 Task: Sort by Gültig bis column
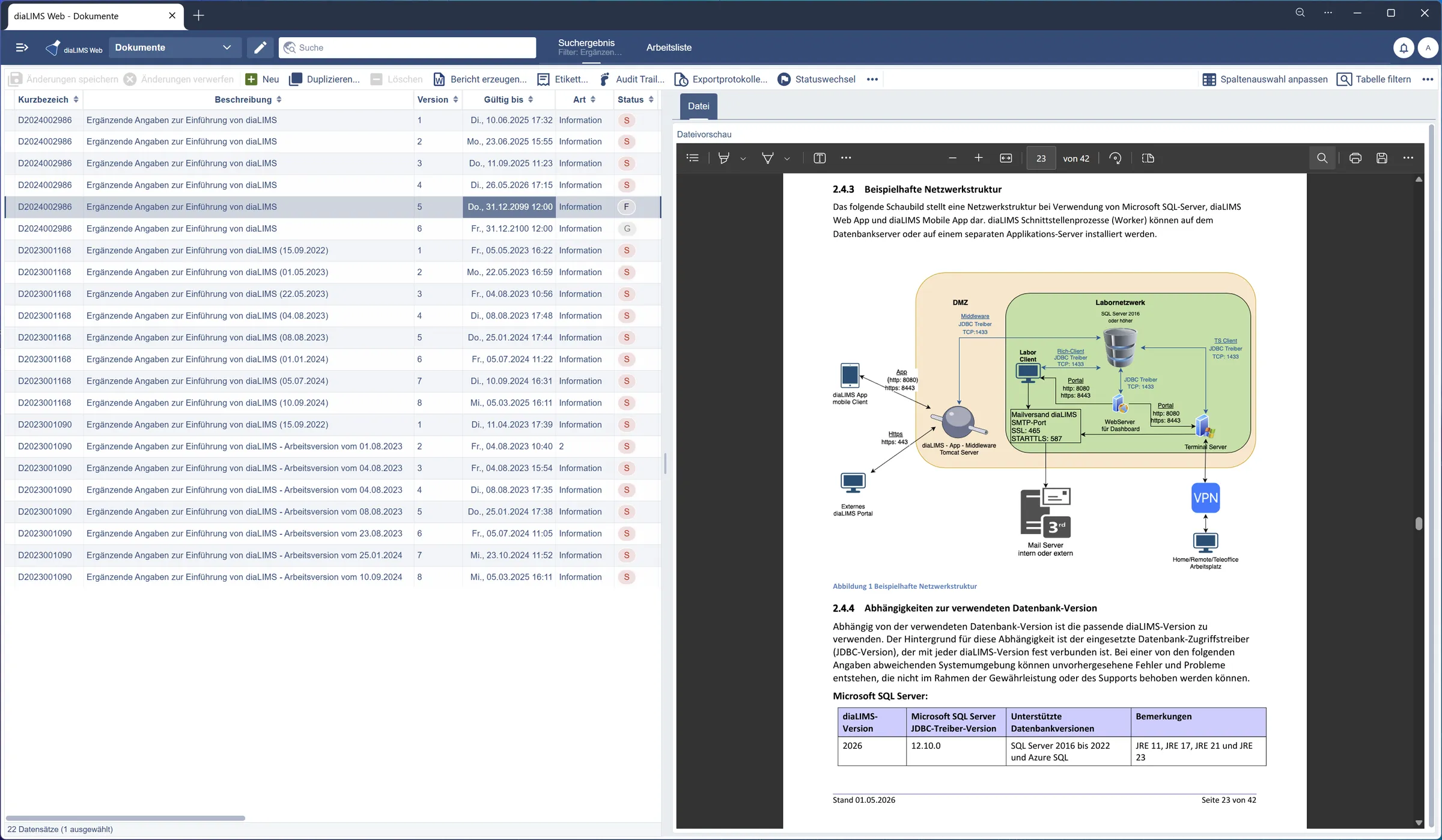(x=508, y=100)
